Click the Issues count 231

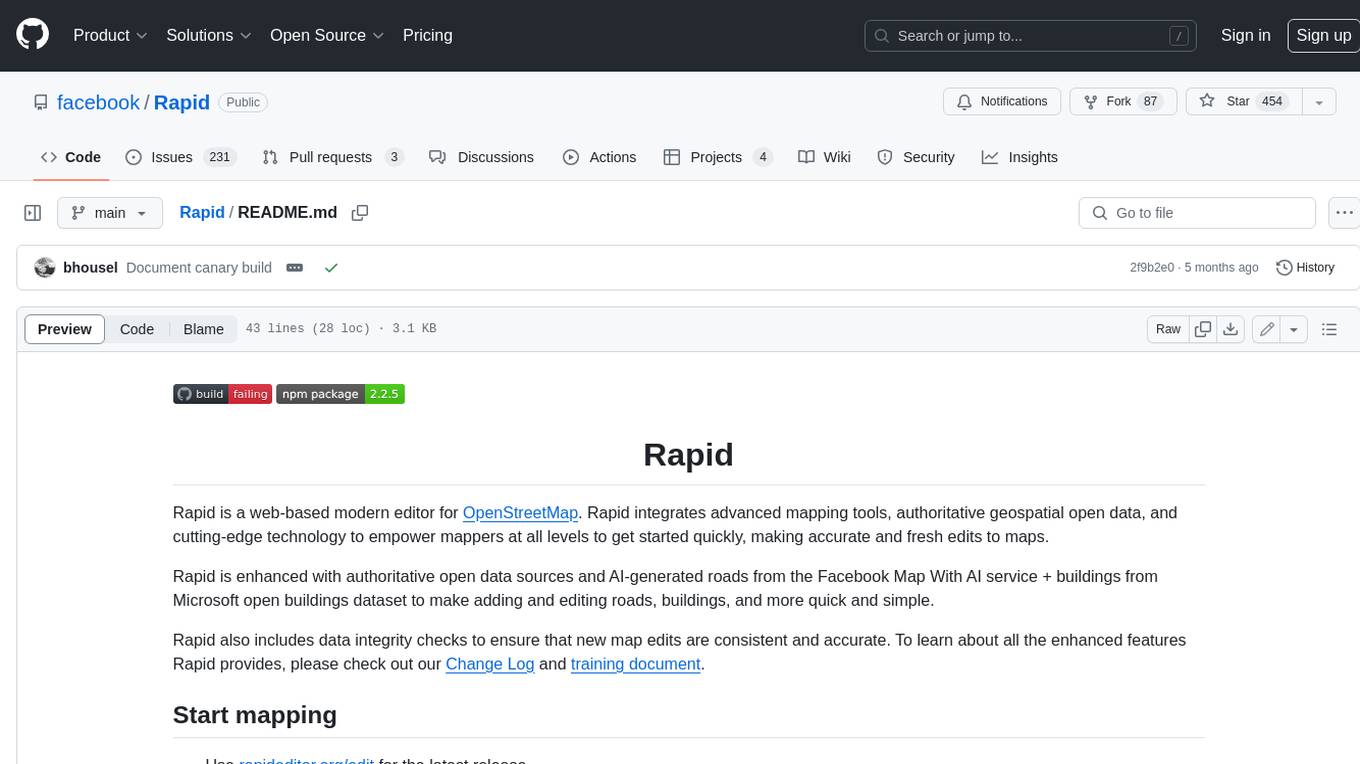[x=219, y=157]
